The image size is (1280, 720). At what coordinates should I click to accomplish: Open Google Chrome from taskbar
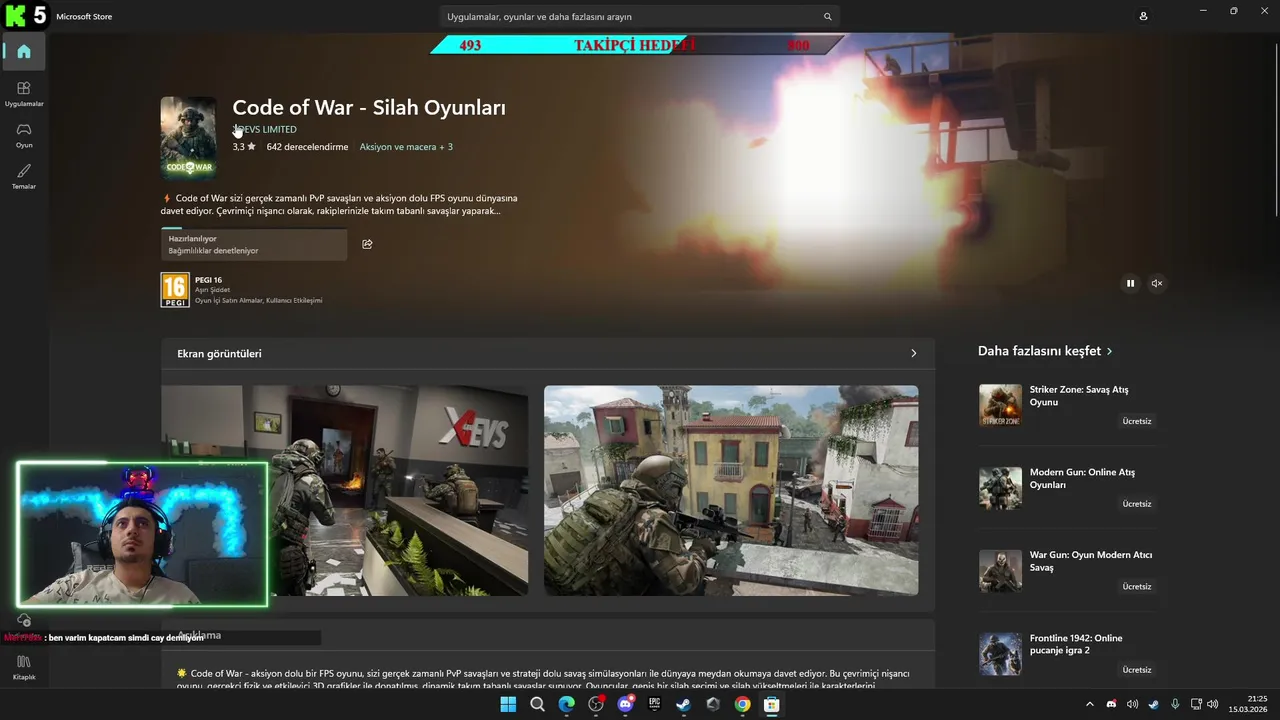(x=742, y=704)
